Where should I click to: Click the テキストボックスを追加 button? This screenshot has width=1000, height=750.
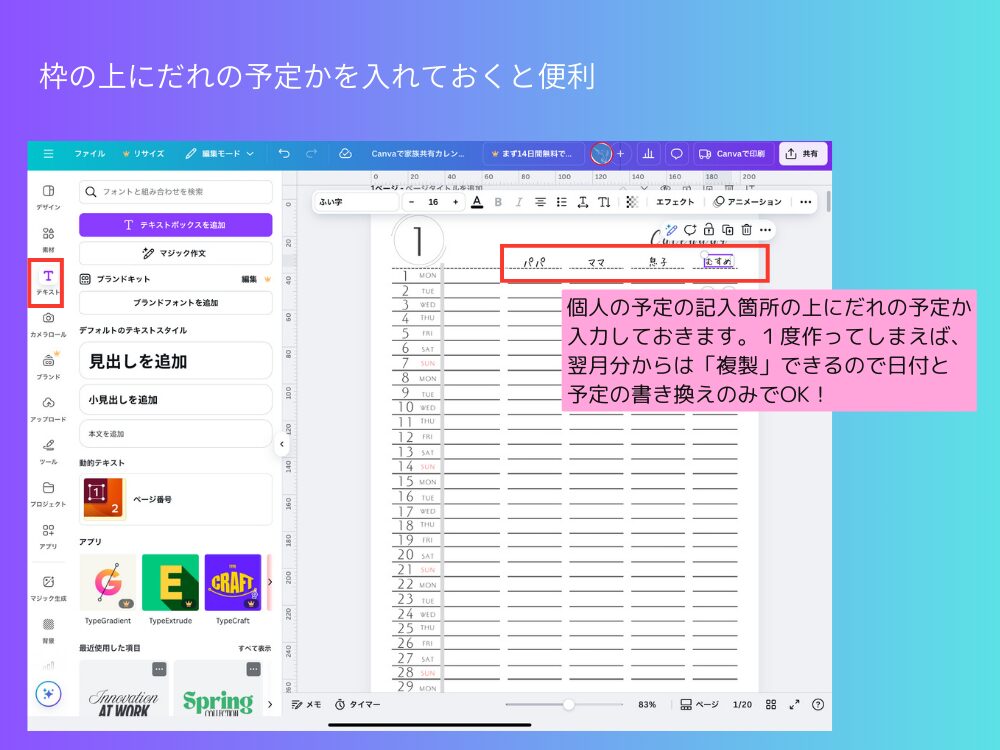point(175,224)
